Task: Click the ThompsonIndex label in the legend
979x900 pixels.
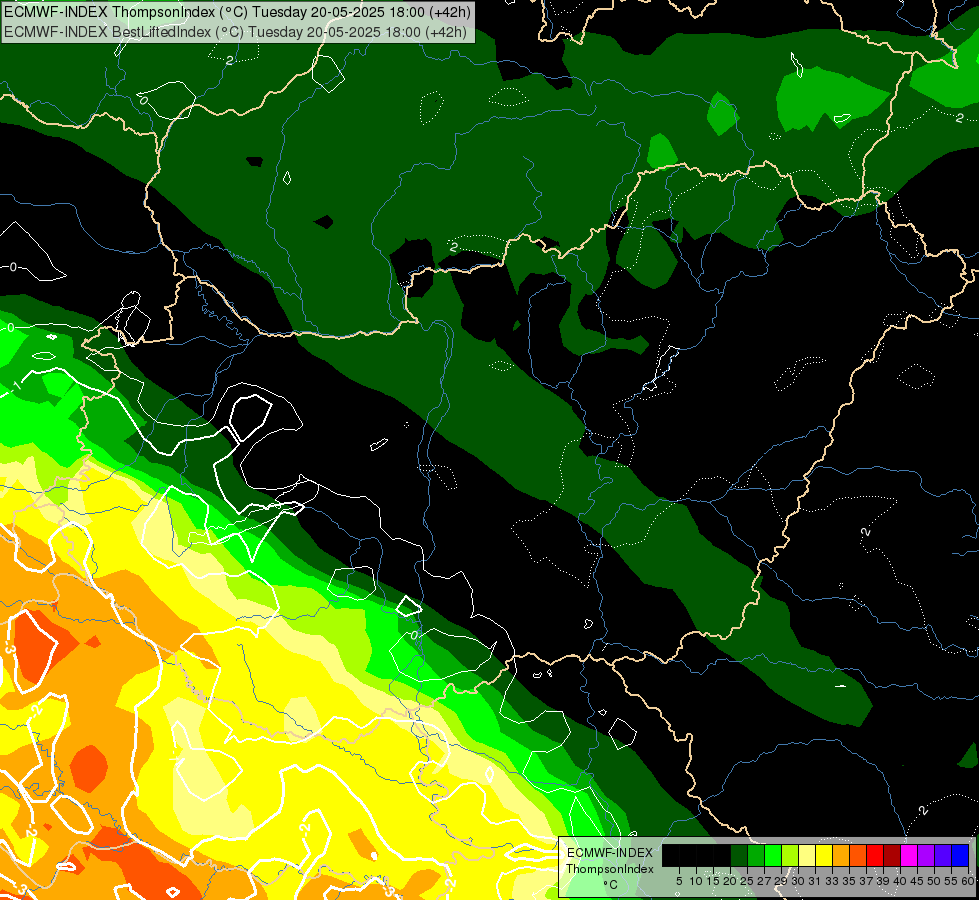Action: [610, 869]
